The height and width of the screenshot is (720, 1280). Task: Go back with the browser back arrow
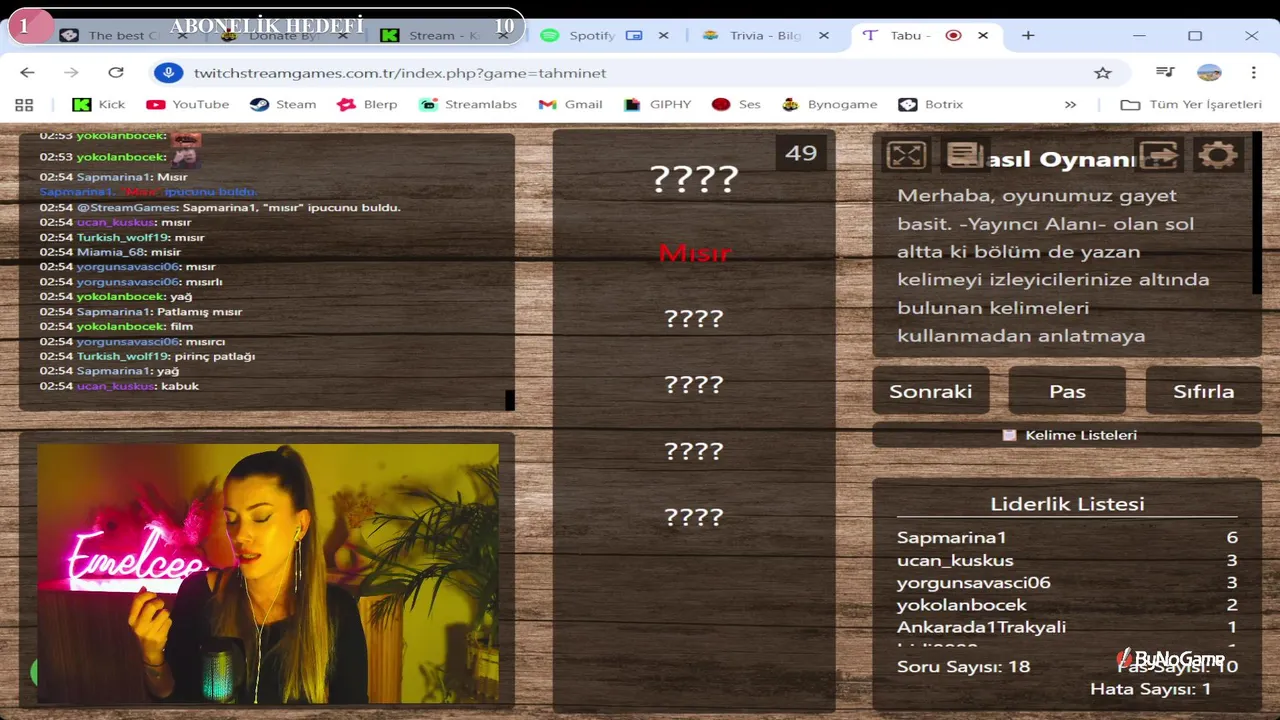point(27,73)
